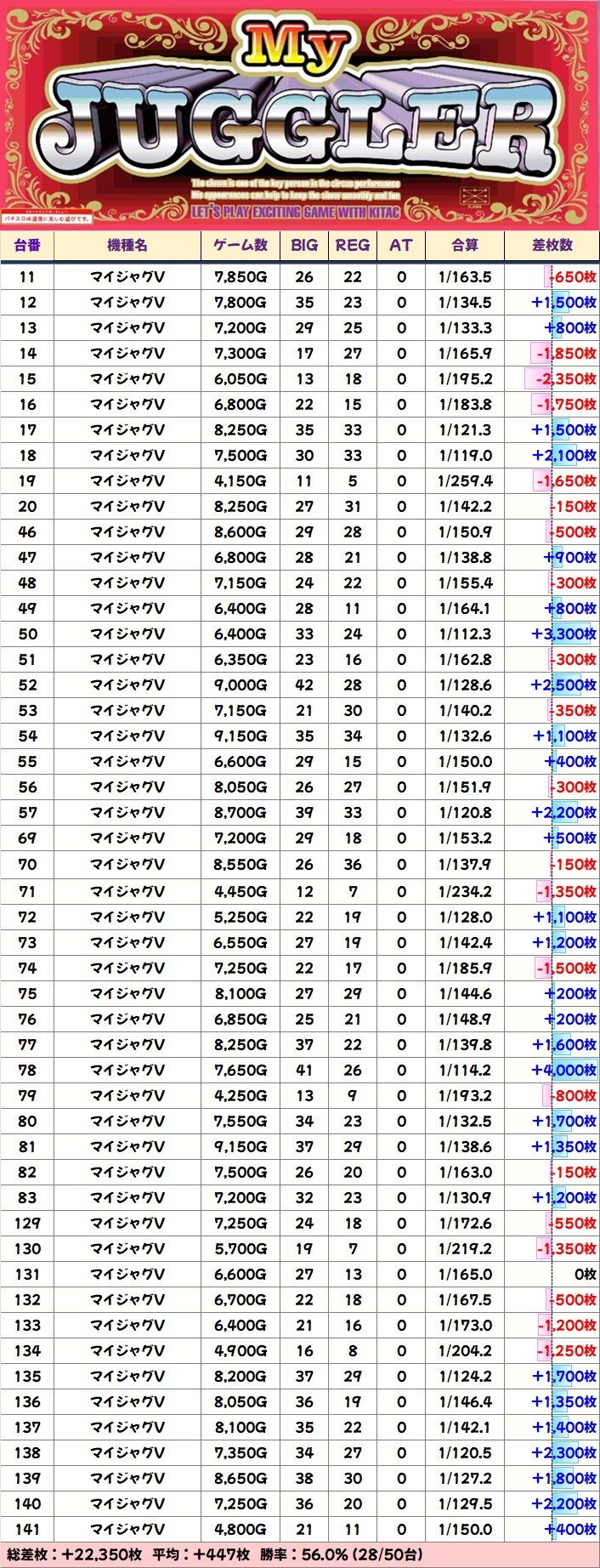The width and height of the screenshot is (600, 1568).
Task: Click the 1/259.4 combined rate cell
Action: pos(465,481)
